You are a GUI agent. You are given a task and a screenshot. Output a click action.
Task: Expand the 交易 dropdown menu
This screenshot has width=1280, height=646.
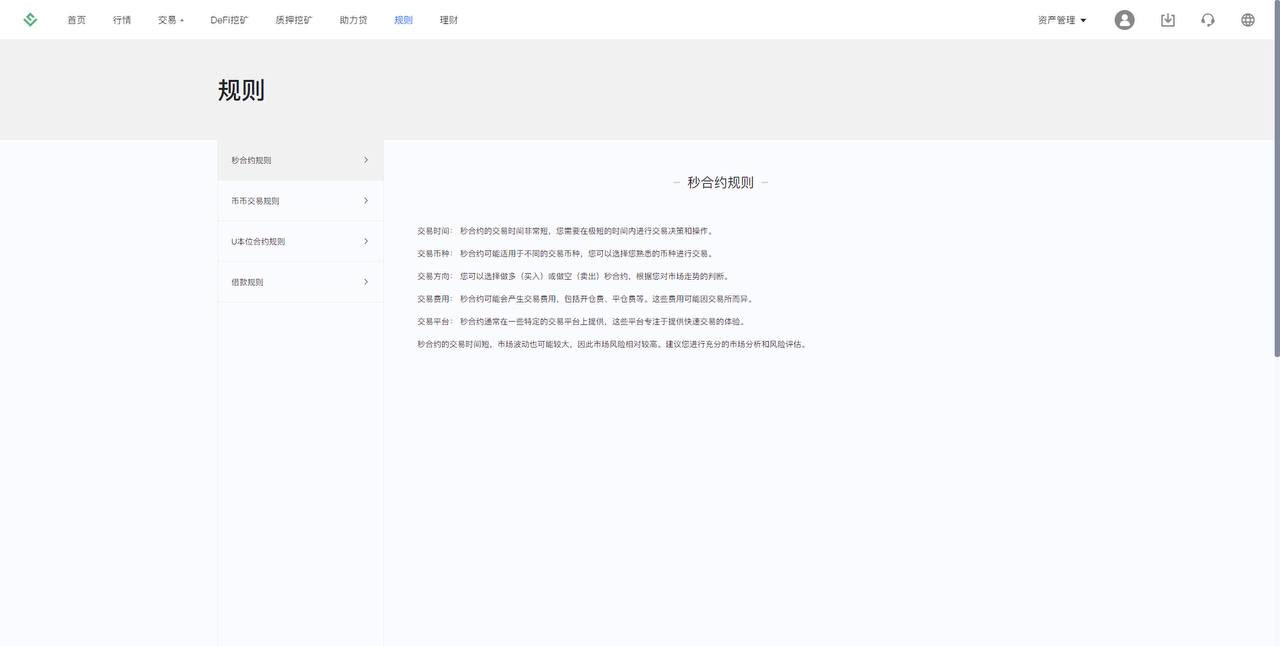tap(171, 20)
